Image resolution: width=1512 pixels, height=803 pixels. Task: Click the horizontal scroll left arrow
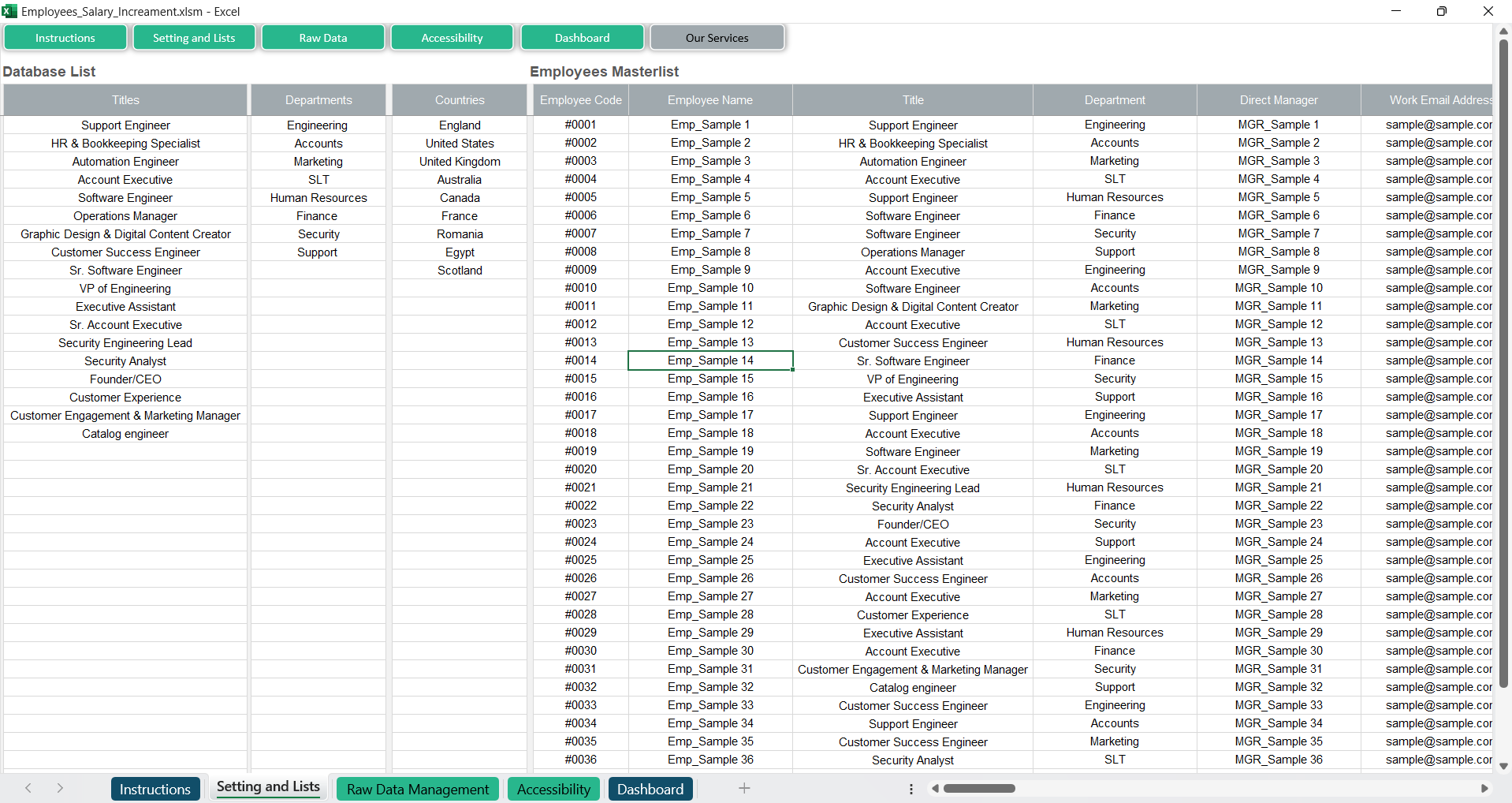click(935, 788)
